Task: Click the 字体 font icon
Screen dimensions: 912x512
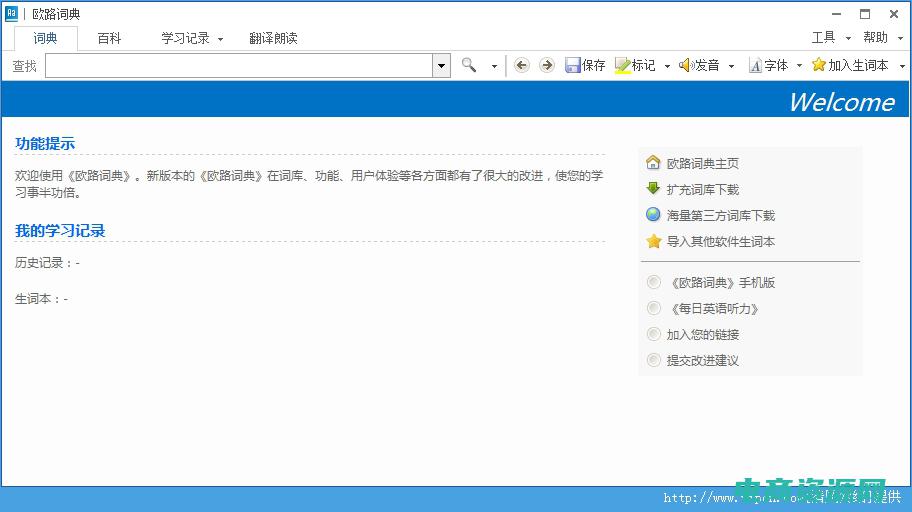Action: click(x=755, y=65)
